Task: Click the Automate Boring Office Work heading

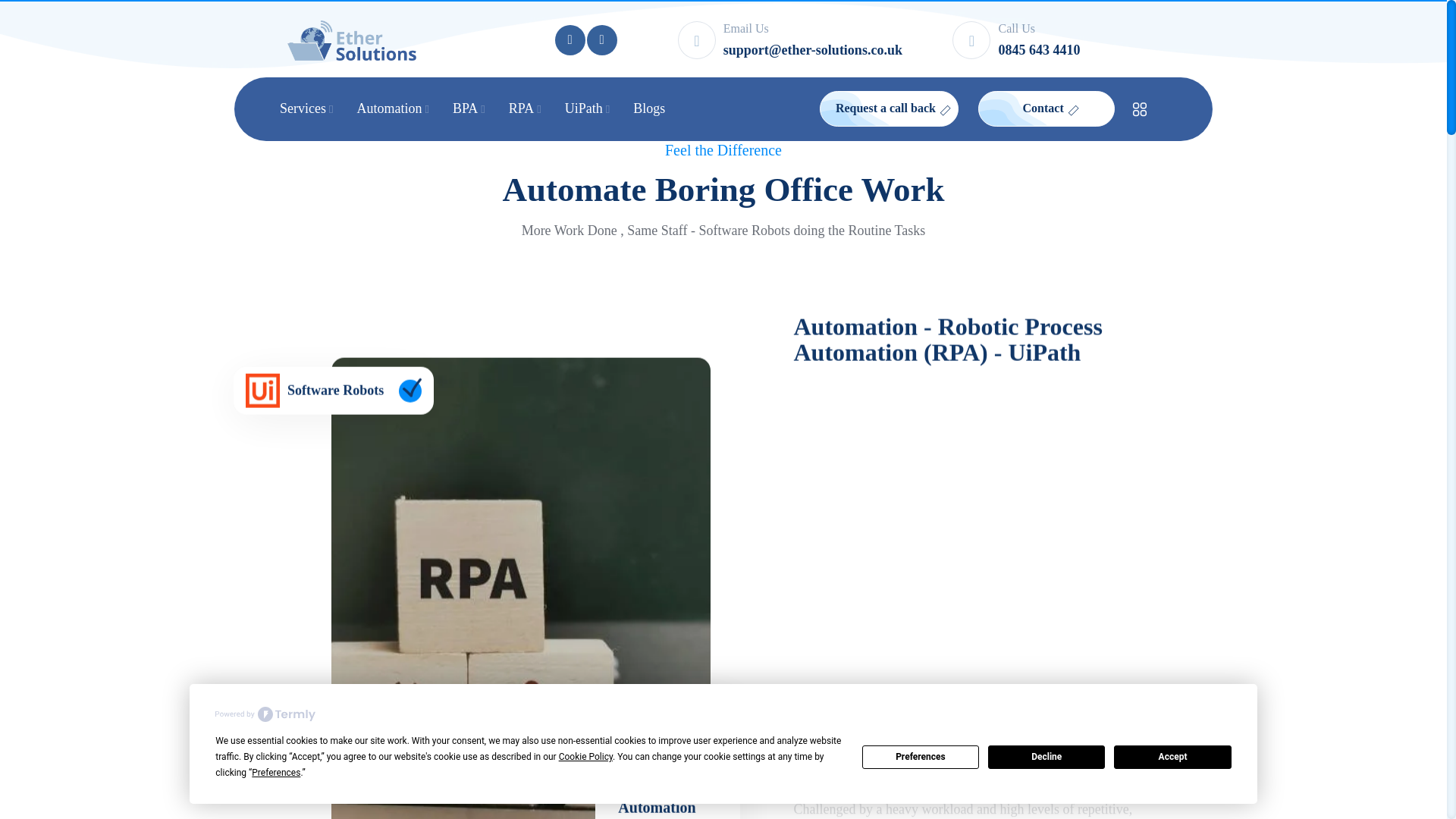Action: pos(723,190)
